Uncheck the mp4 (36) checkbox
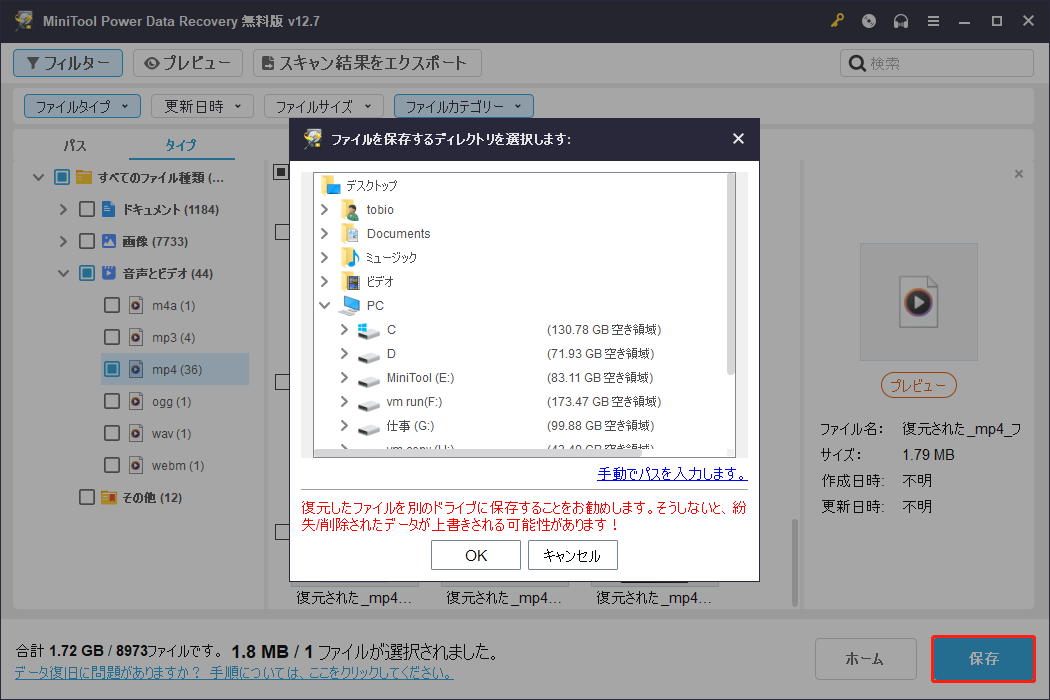The image size is (1050, 700). [112, 369]
